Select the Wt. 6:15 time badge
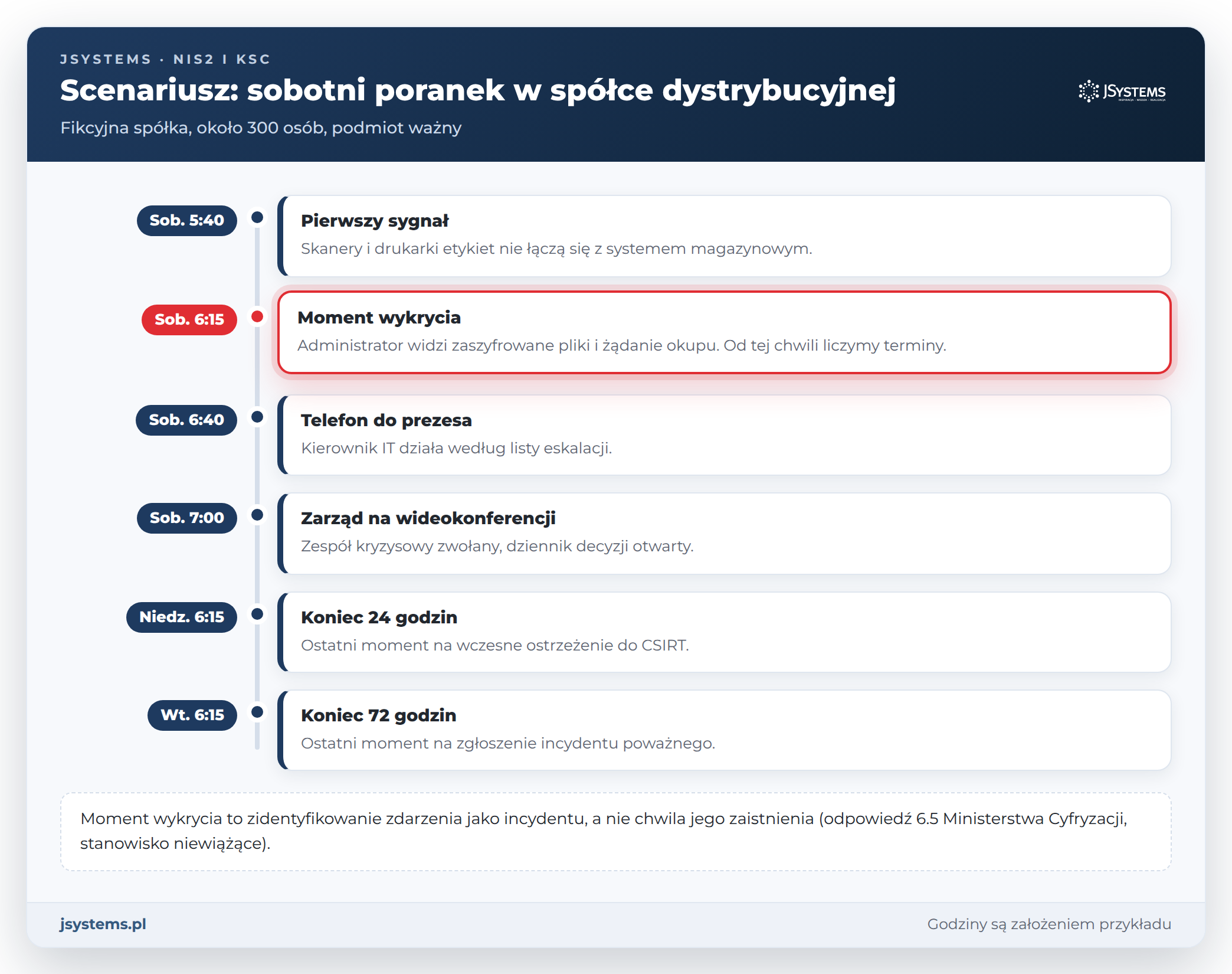The height and width of the screenshot is (974, 1232). (192, 715)
